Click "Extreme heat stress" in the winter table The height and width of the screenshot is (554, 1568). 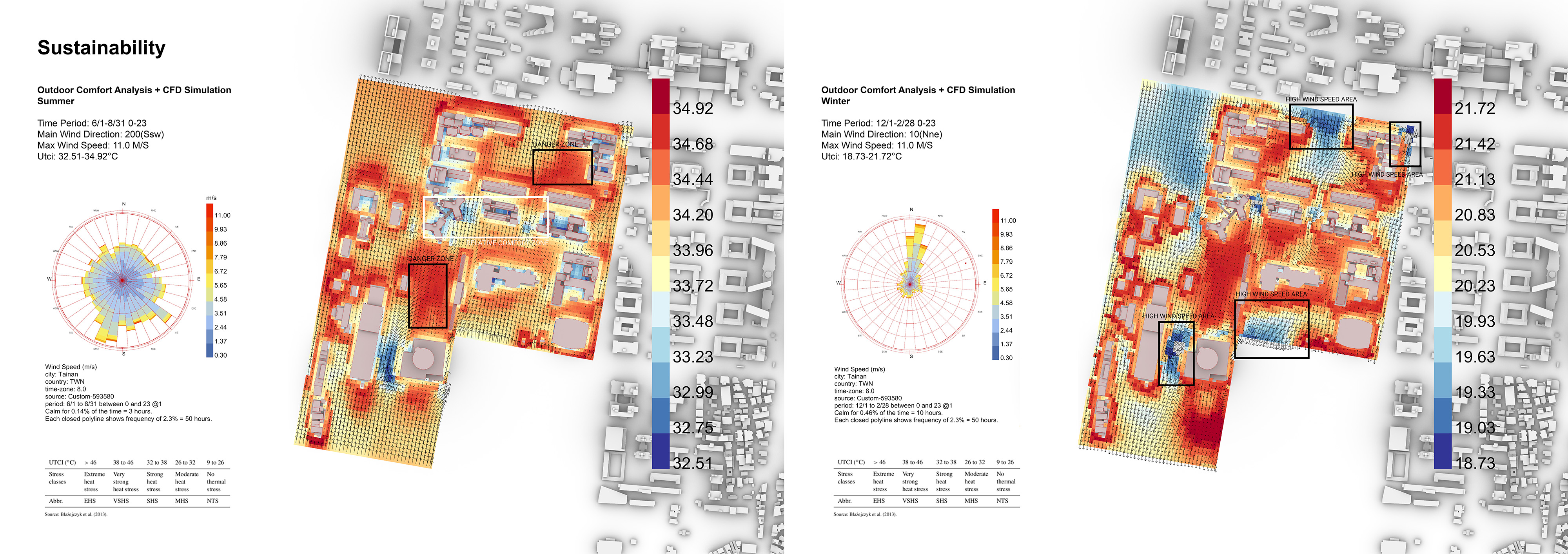(x=883, y=482)
